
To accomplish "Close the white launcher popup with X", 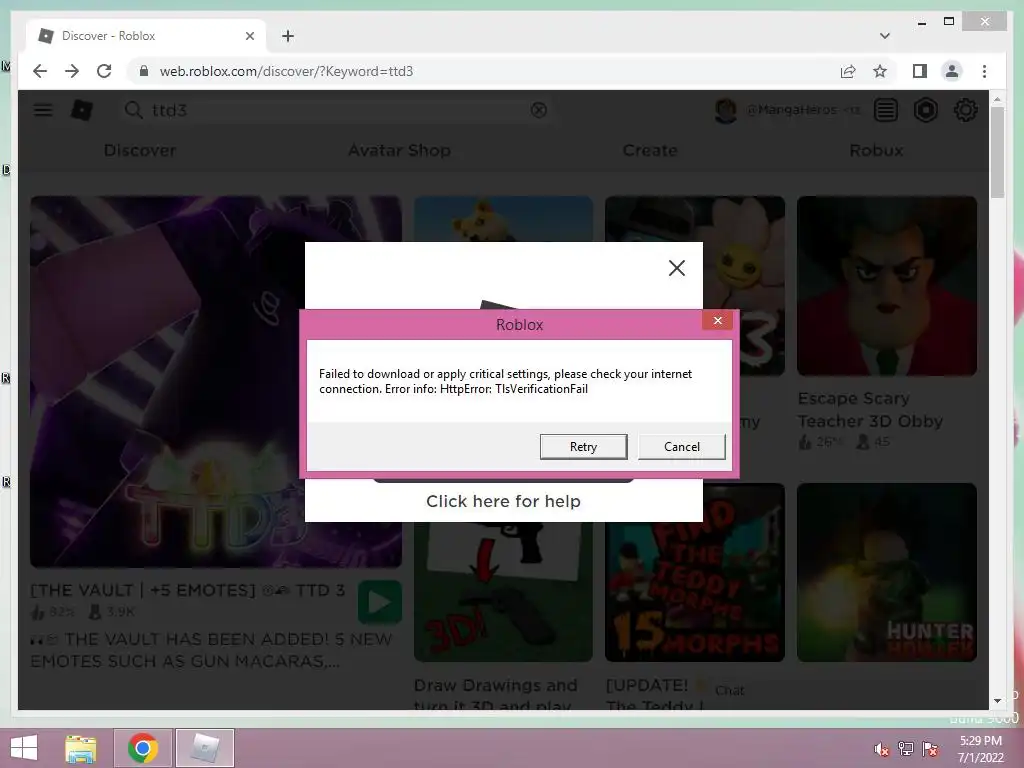I will pyautogui.click(x=677, y=268).
